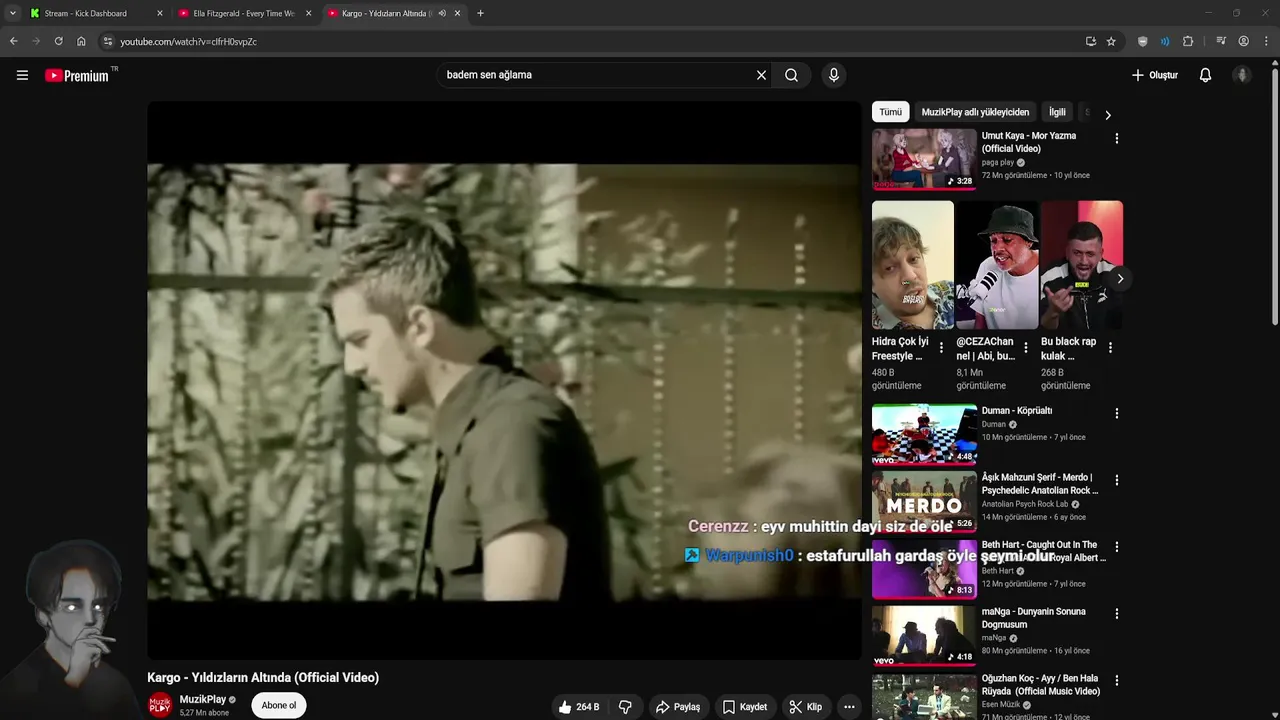This screenshot has width=1280, height=720.
Task: Share video with Paylaş button
Action: click(678, 707)
